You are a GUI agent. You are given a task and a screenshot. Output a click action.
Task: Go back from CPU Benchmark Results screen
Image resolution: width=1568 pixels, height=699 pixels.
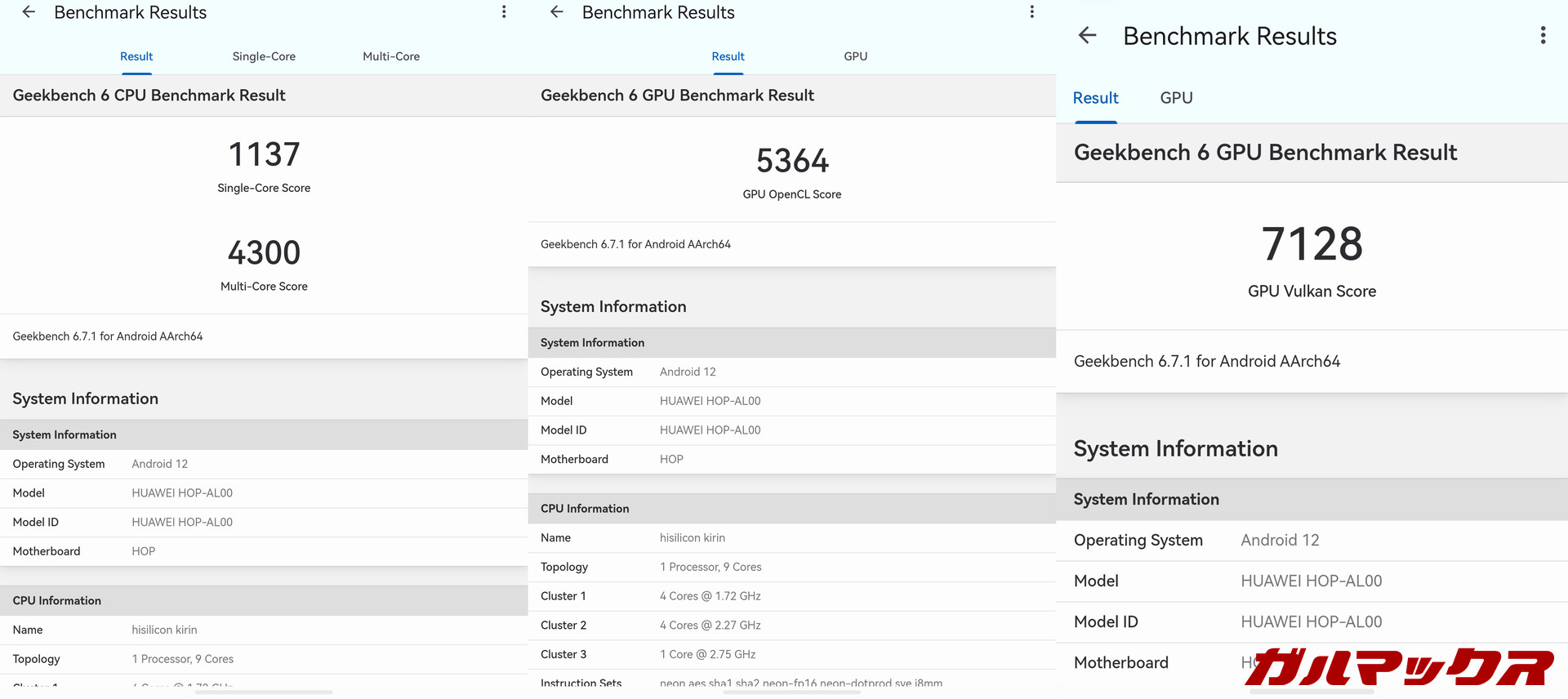[29, 12]
